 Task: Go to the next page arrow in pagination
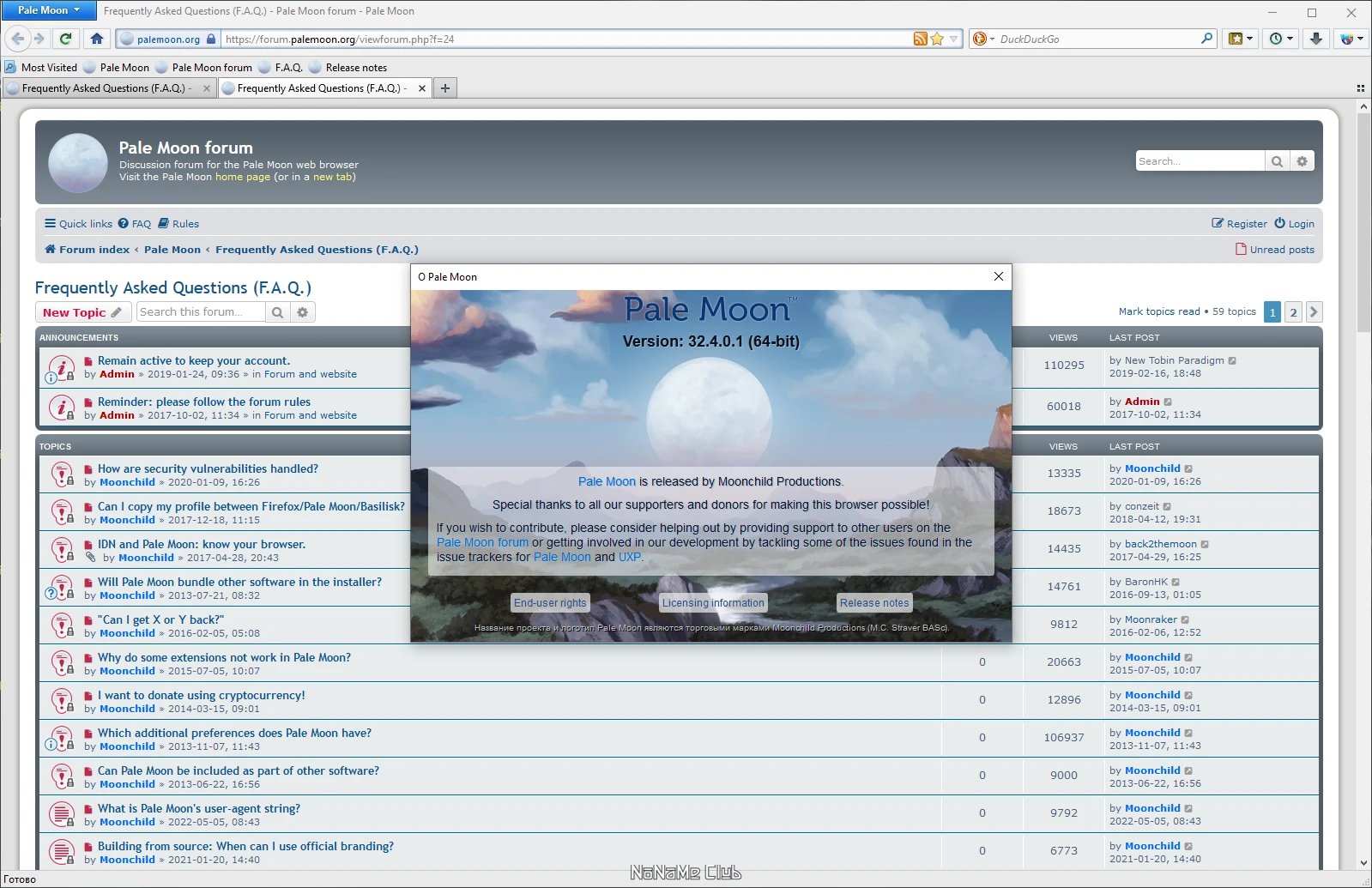pos(1314,312)
